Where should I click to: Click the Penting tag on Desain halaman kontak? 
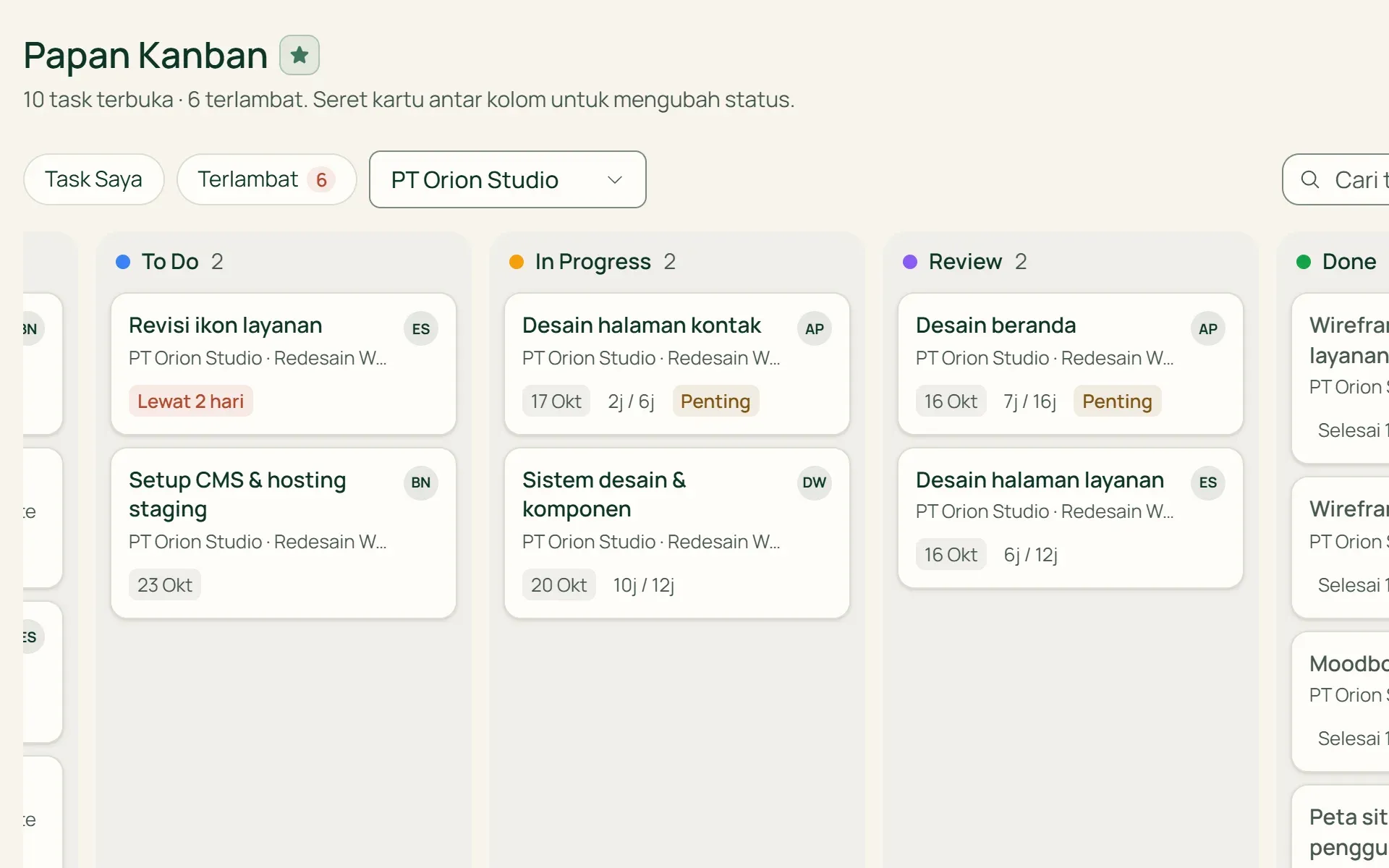pos(715,401)
